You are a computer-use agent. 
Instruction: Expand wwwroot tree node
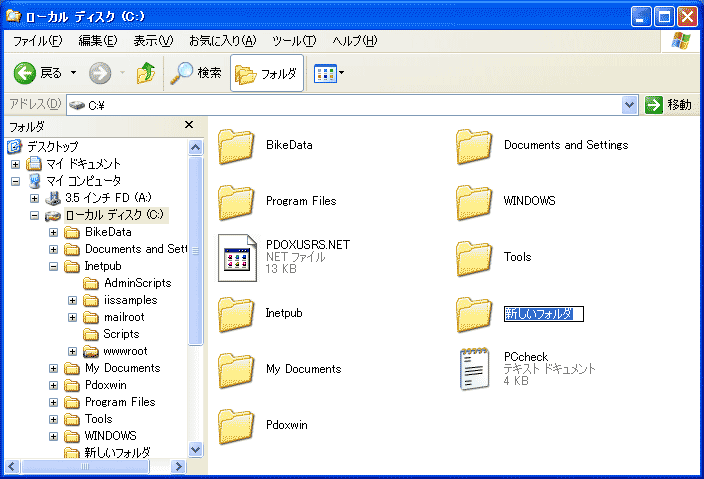point(72,352)
